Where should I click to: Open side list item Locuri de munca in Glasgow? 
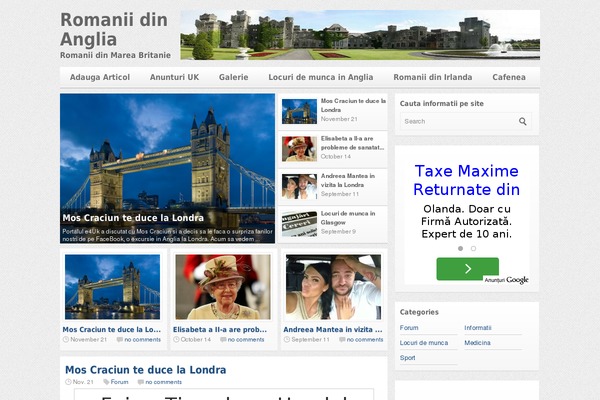tap(348, 218)
